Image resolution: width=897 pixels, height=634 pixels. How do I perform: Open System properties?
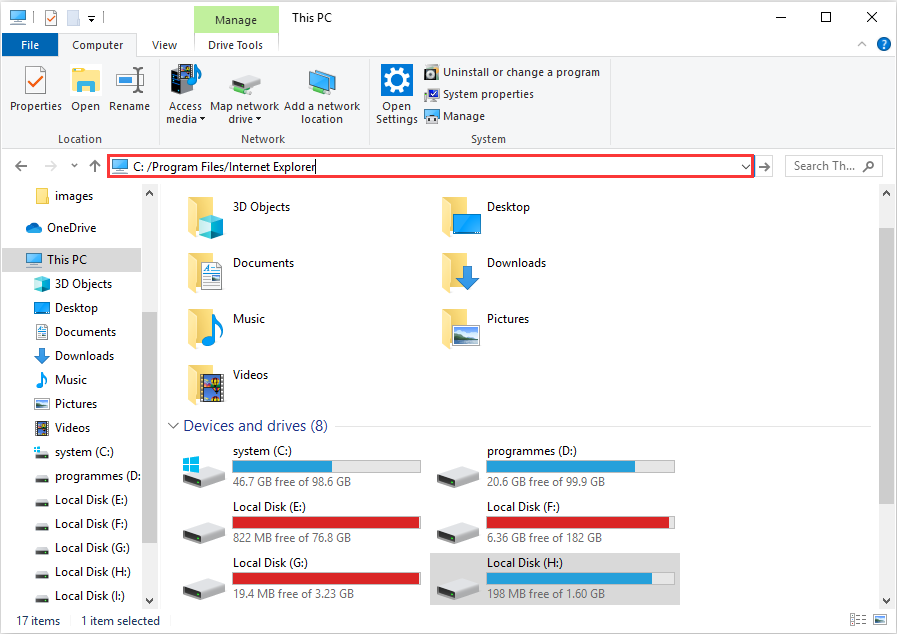point(479,94)
